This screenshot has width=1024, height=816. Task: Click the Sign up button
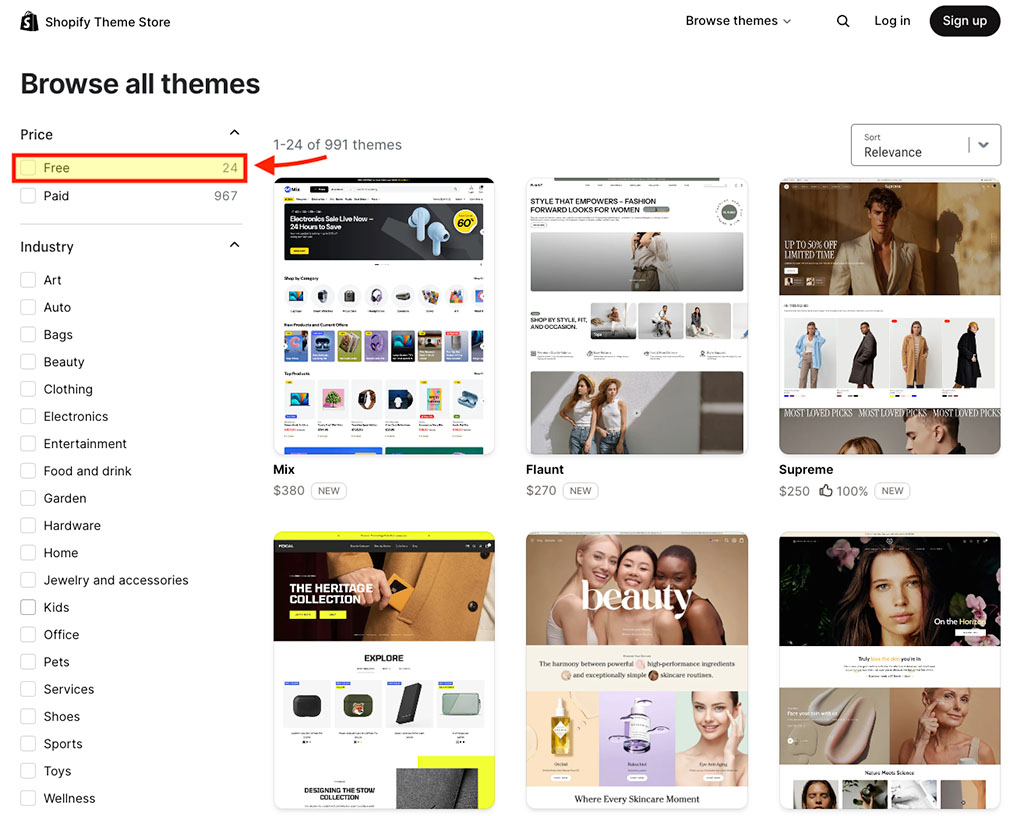coord(964,20)
